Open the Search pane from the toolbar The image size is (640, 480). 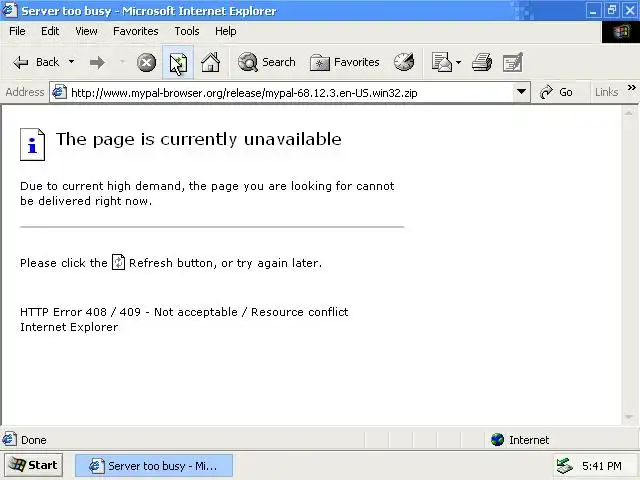point(267,62)
